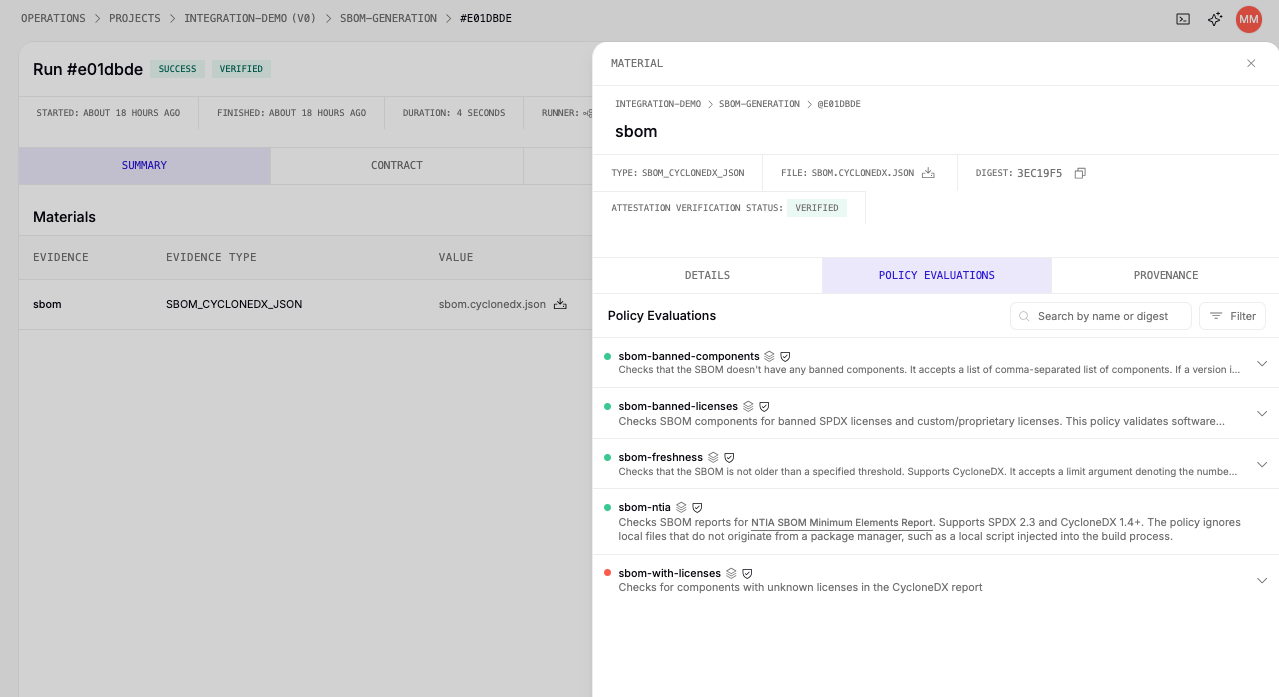Expand the sbom-with-licenses policy row
This screenshot has height=697, width=1279.
click(x=1262, y=580)
